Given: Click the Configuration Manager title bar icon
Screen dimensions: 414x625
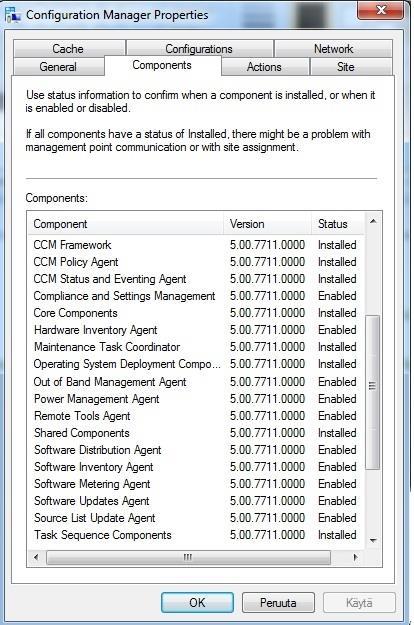Looking at the screenshot, I should tap(12, 15).
